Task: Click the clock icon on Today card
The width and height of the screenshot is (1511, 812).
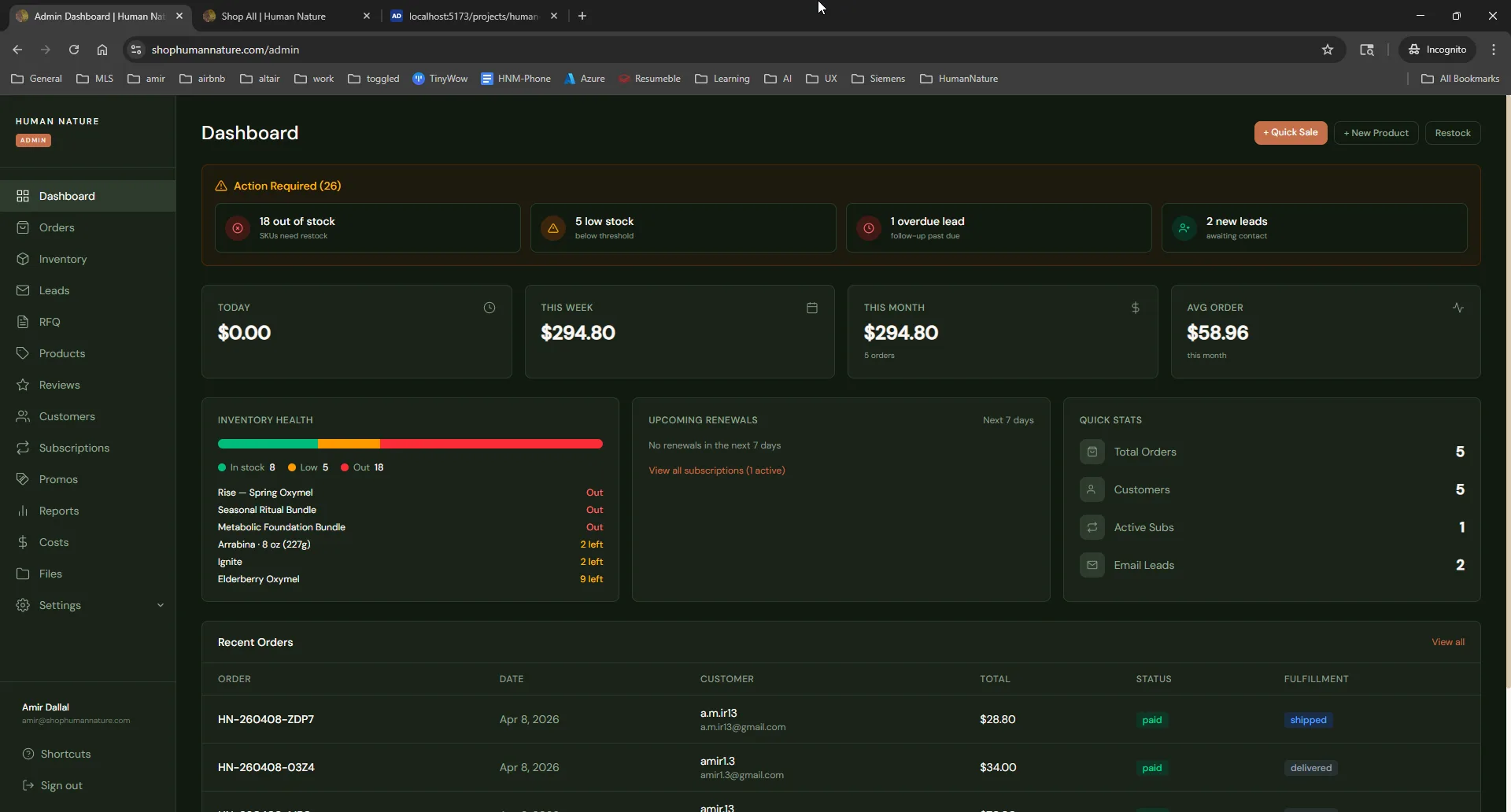Action: 490,308
